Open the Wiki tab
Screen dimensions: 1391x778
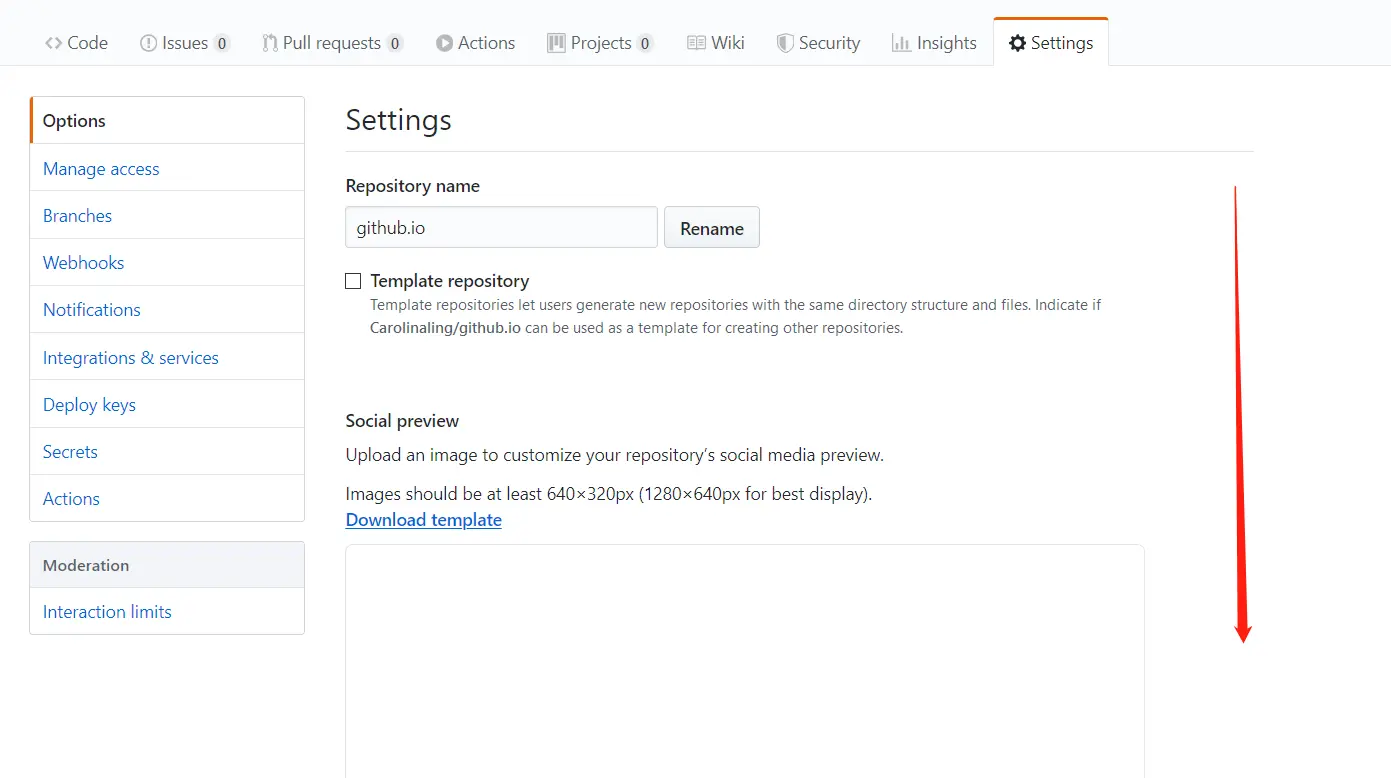coord(716,43)
